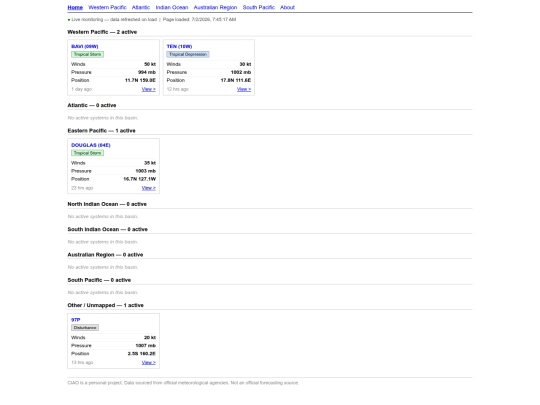Click the Eastern Pacific section heading

click(101, 131)
